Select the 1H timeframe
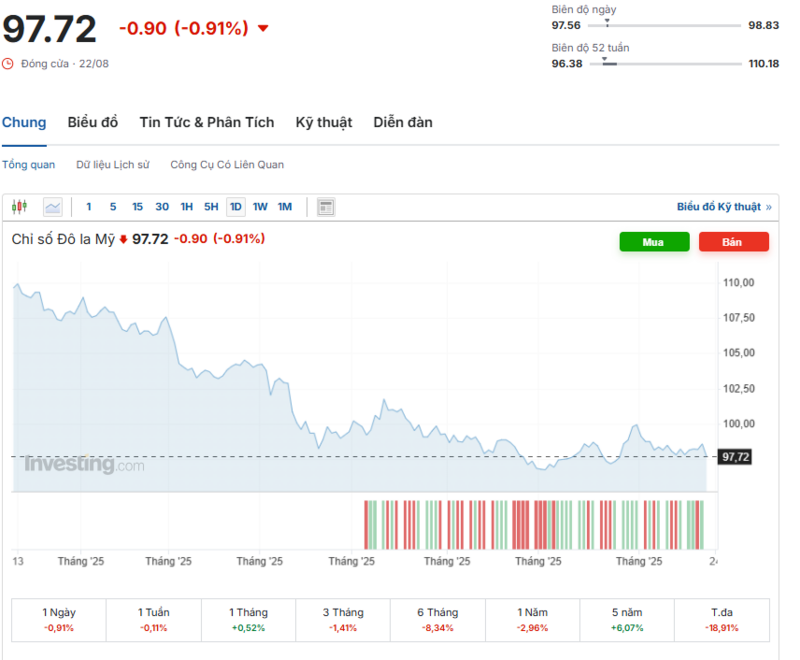800x660 pixels. 185,206
